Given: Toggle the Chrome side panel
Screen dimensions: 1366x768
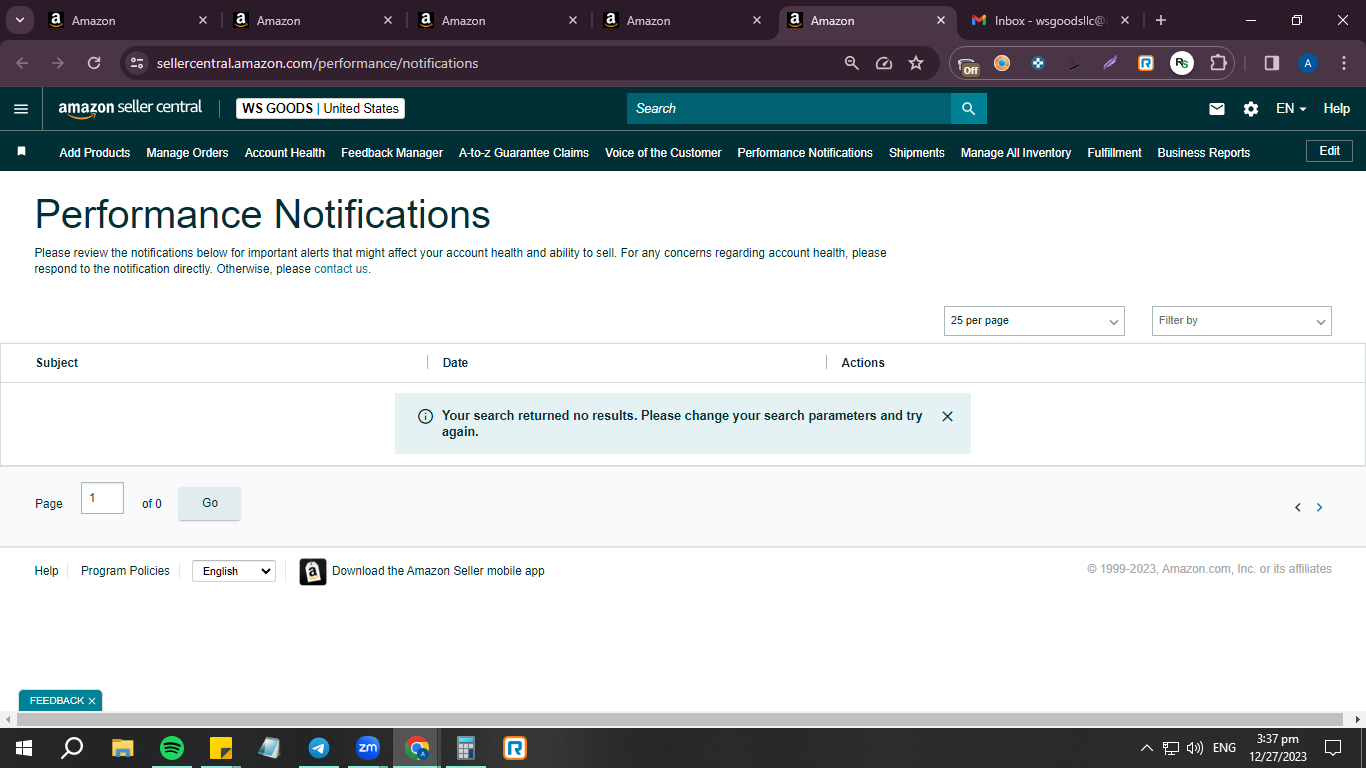Looking at the screenshot, I should (x=1272, y=63).
